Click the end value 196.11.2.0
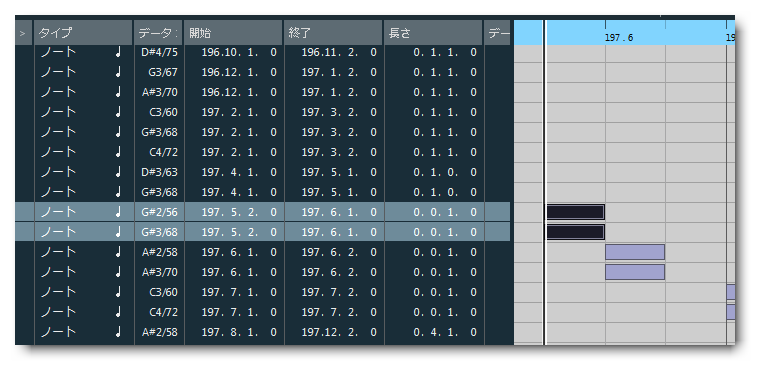 339,53
